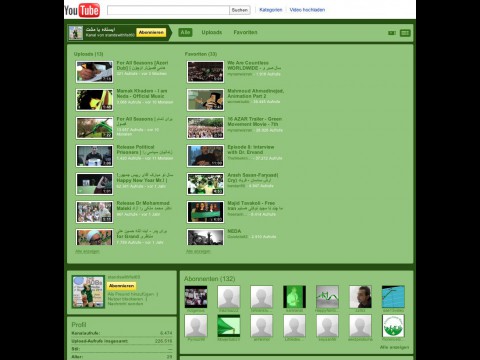Select the Uploads tab
Screen dimensions: 480x360
click(212, 32)
